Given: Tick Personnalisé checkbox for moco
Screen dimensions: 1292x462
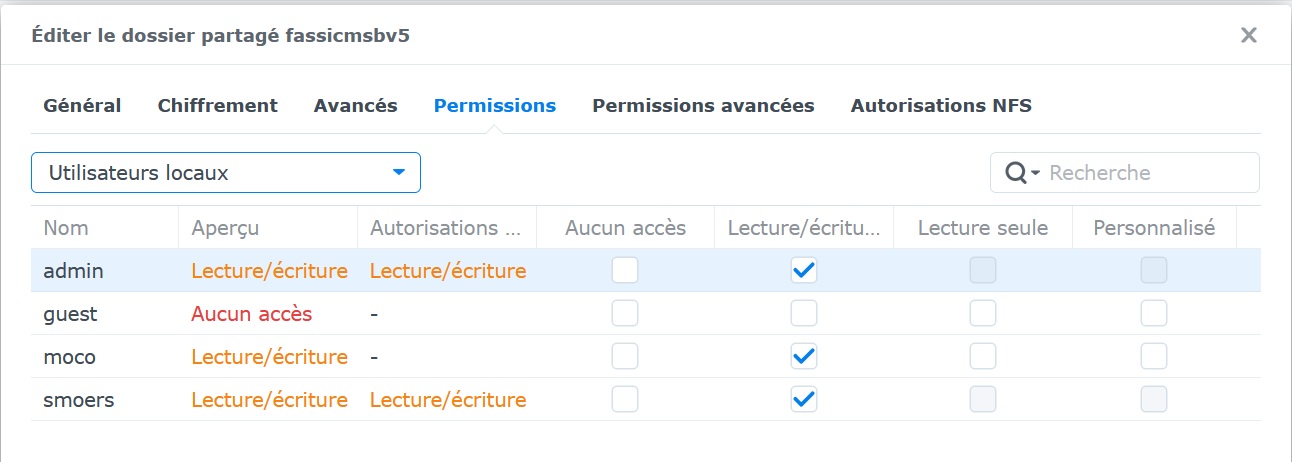Looking at the screenshot, I should click(x=1154, y=357).
